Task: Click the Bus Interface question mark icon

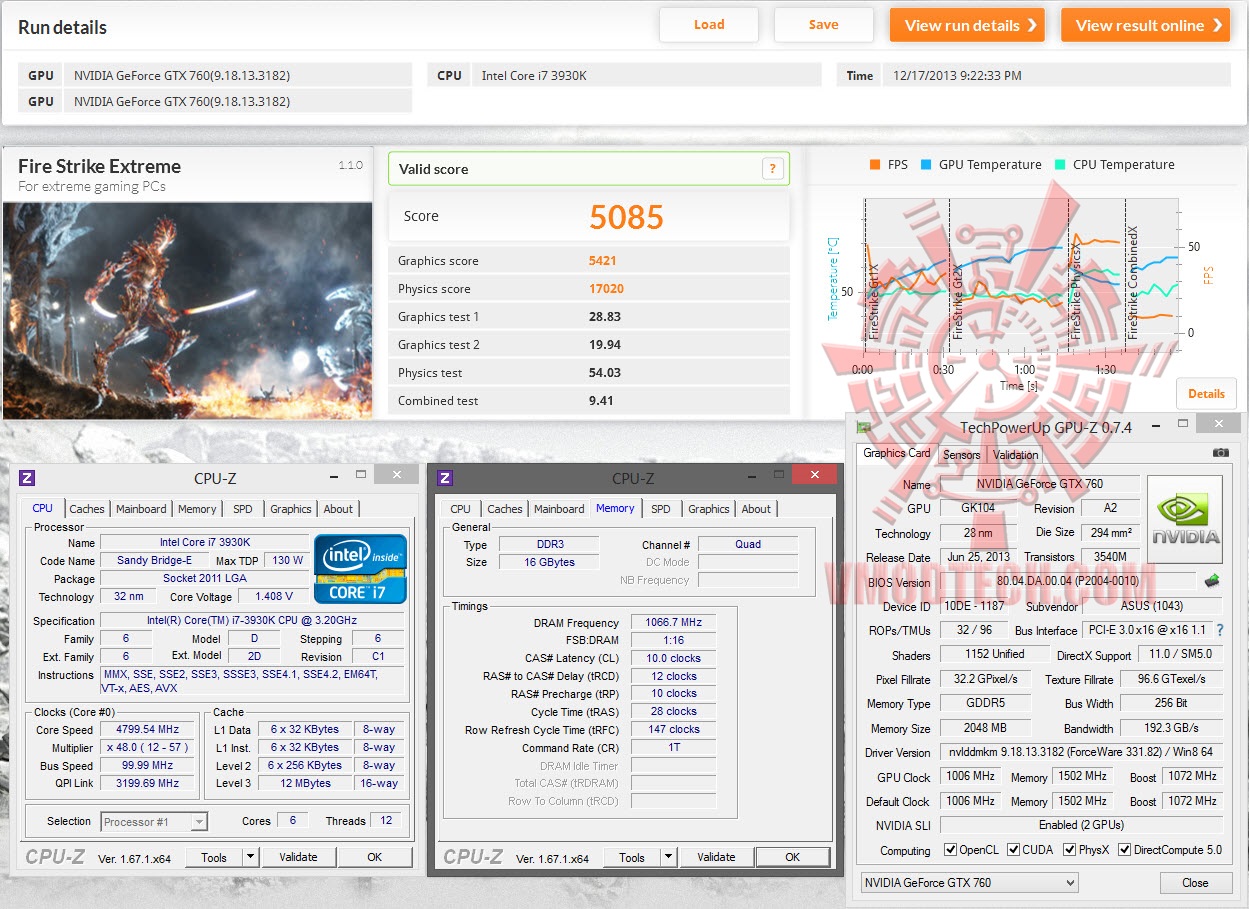Action: tap(1220, 631)
